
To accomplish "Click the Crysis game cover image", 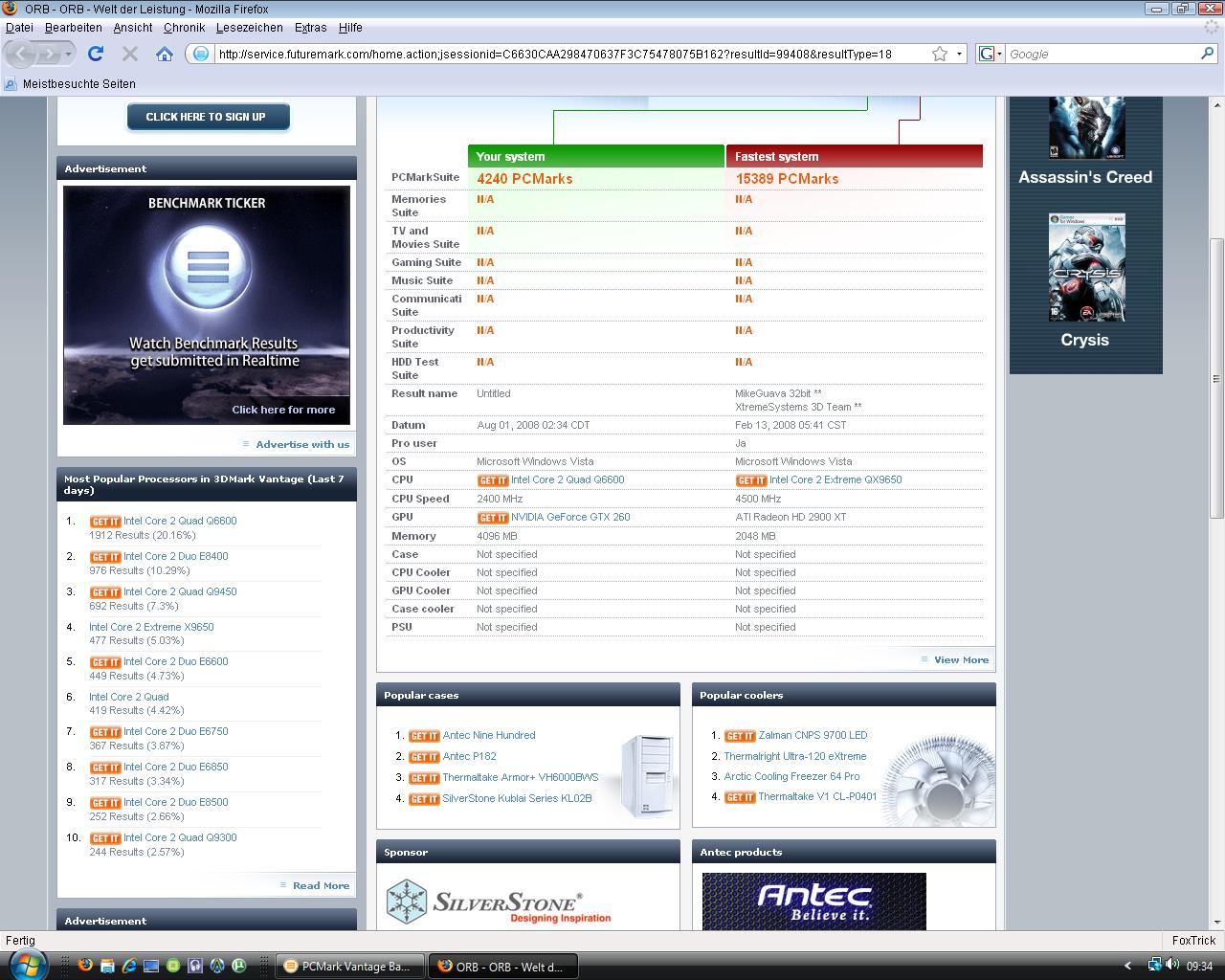I will [x=1086, y=267].
